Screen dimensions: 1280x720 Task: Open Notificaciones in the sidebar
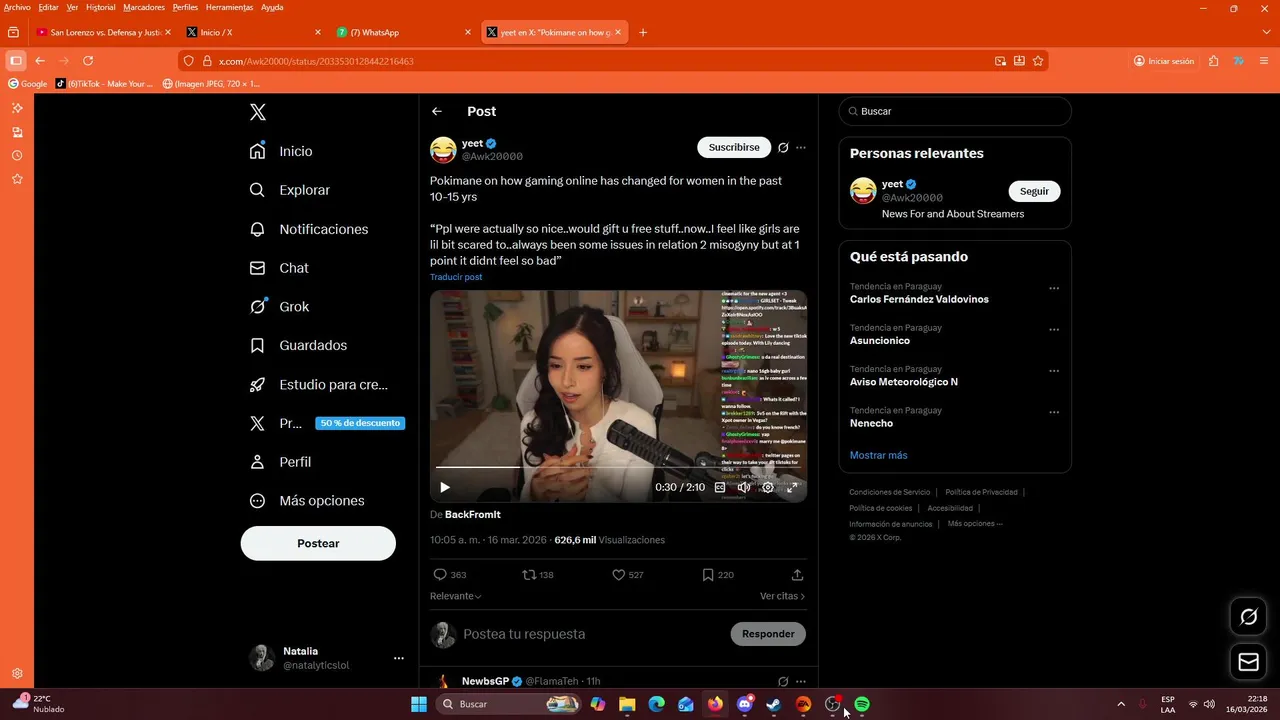coord(309,229)
